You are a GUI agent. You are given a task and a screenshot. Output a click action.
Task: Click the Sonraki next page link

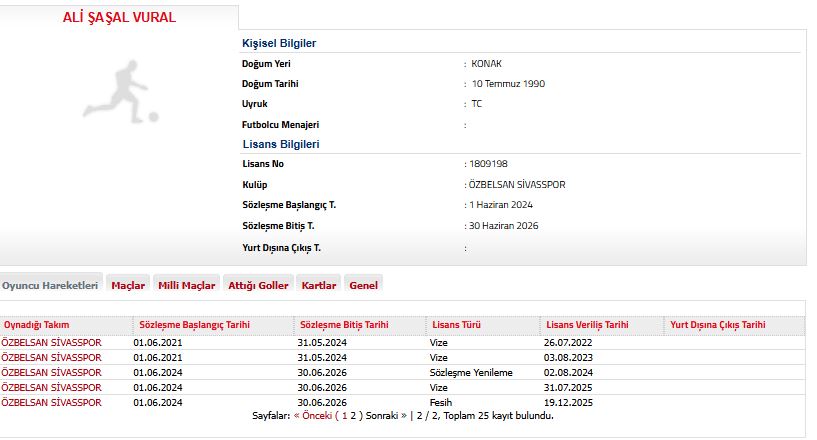pos(375,414)
